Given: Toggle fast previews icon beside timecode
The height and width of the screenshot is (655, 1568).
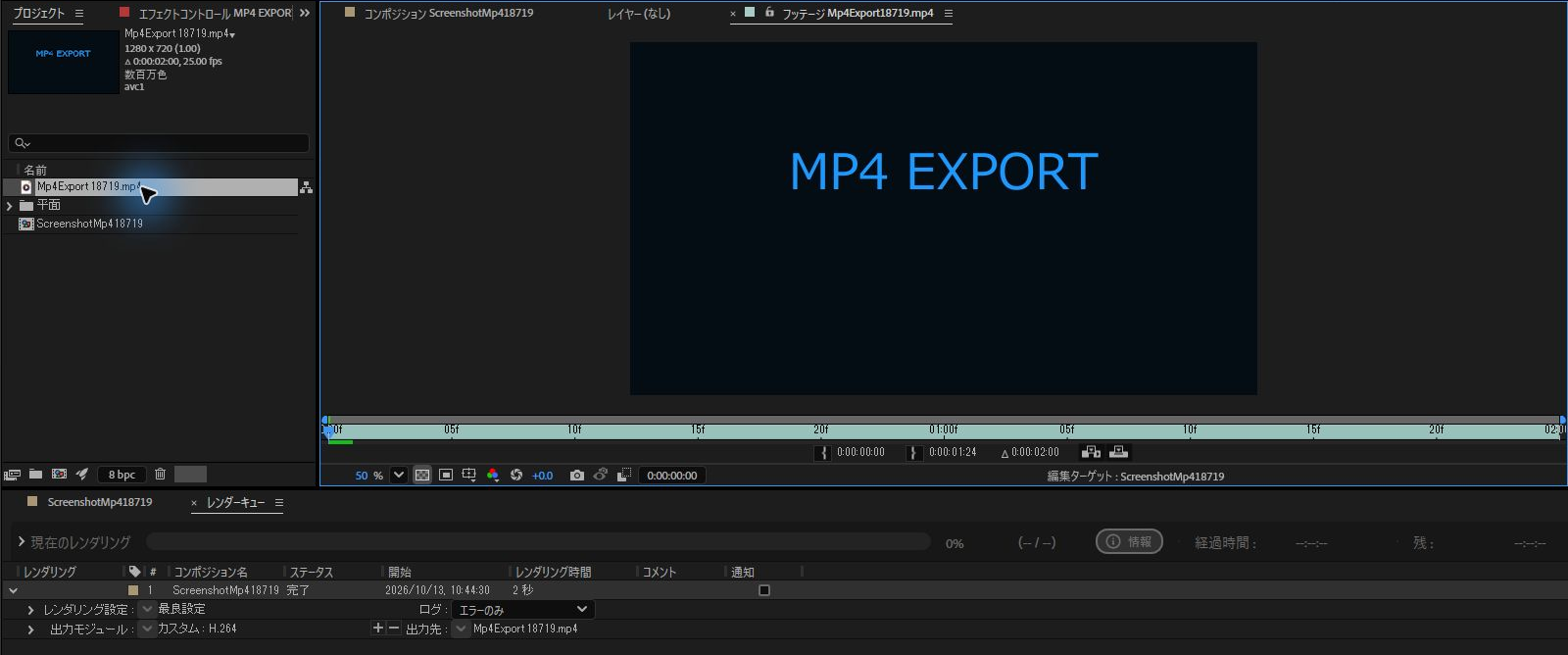Looking at the screenshot, I should (x=624, y=475).
